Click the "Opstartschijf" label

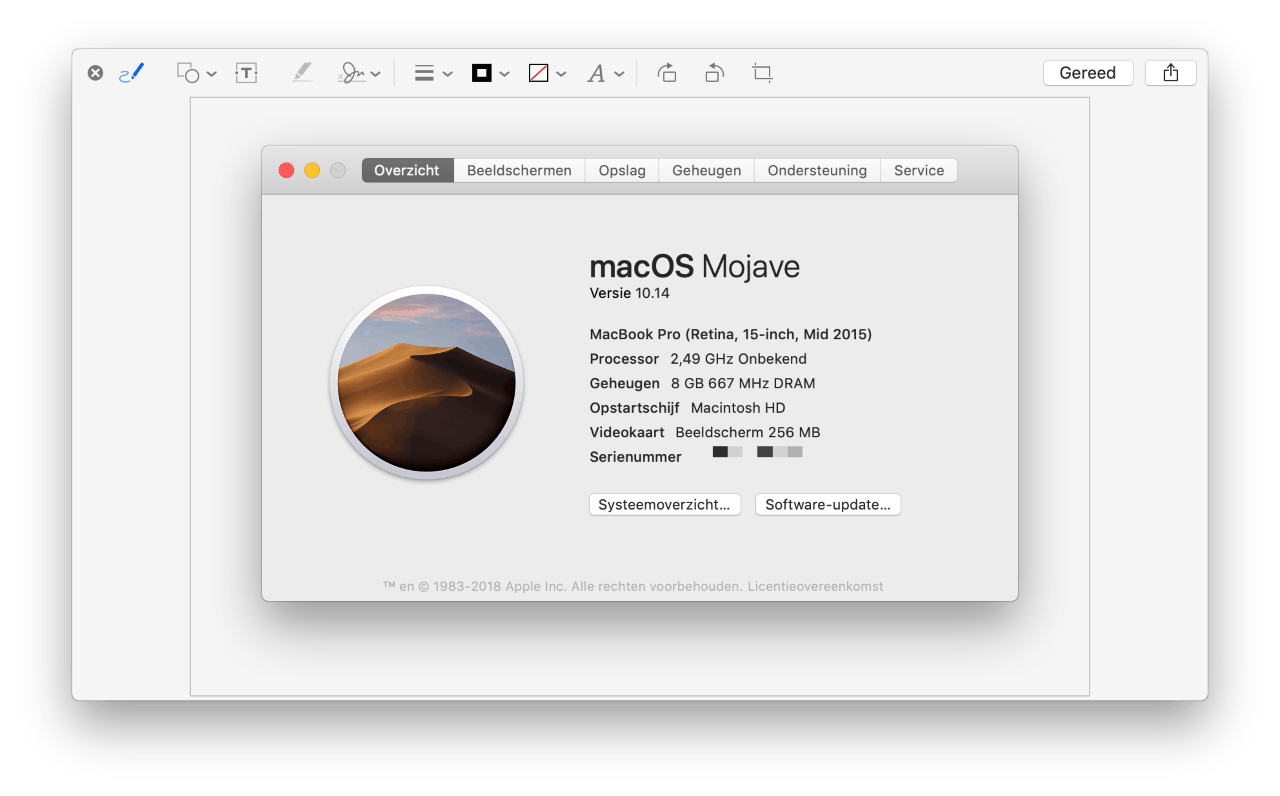click(635, 408)
